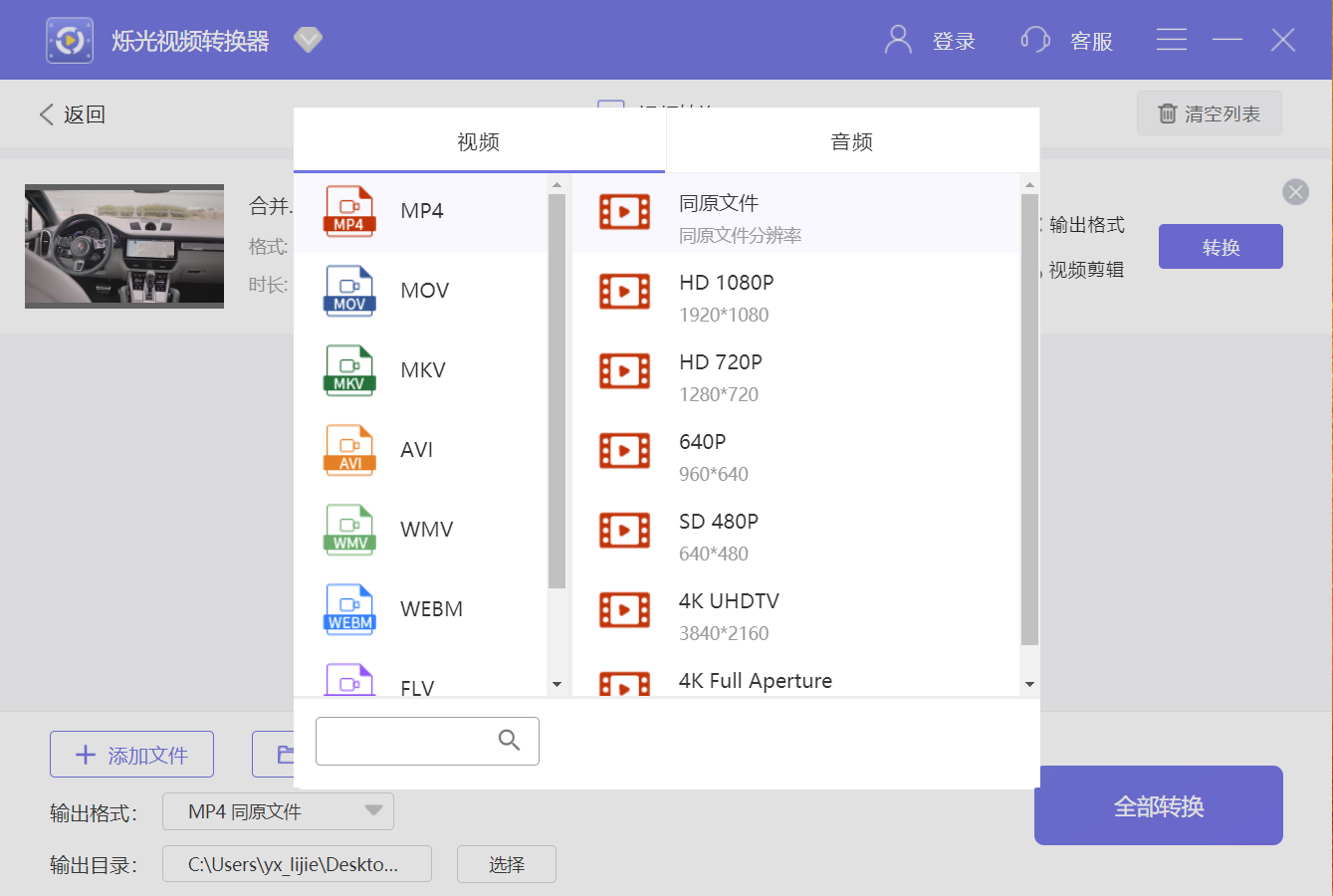
Task: Pick the AVI format icon
Action: pos(349,450)
